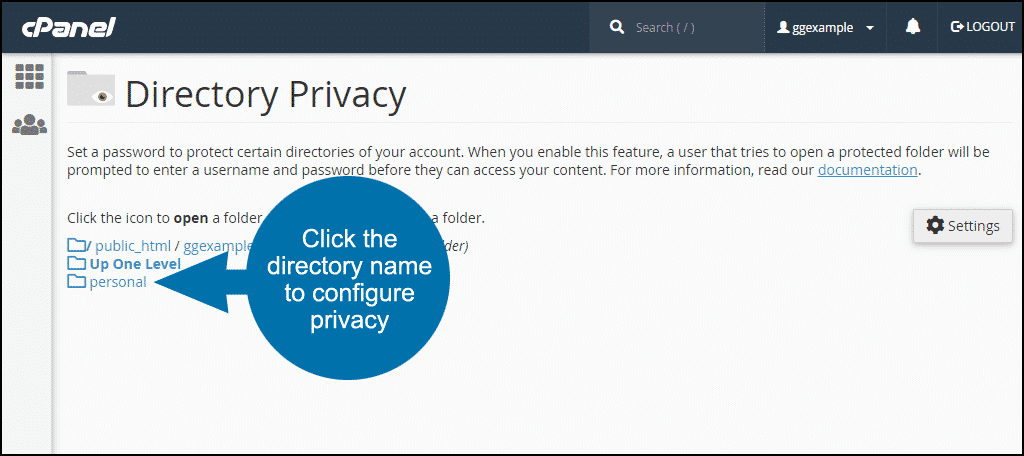
Task: Select public_html in the breadcrumb path
Action: point(133,246)
